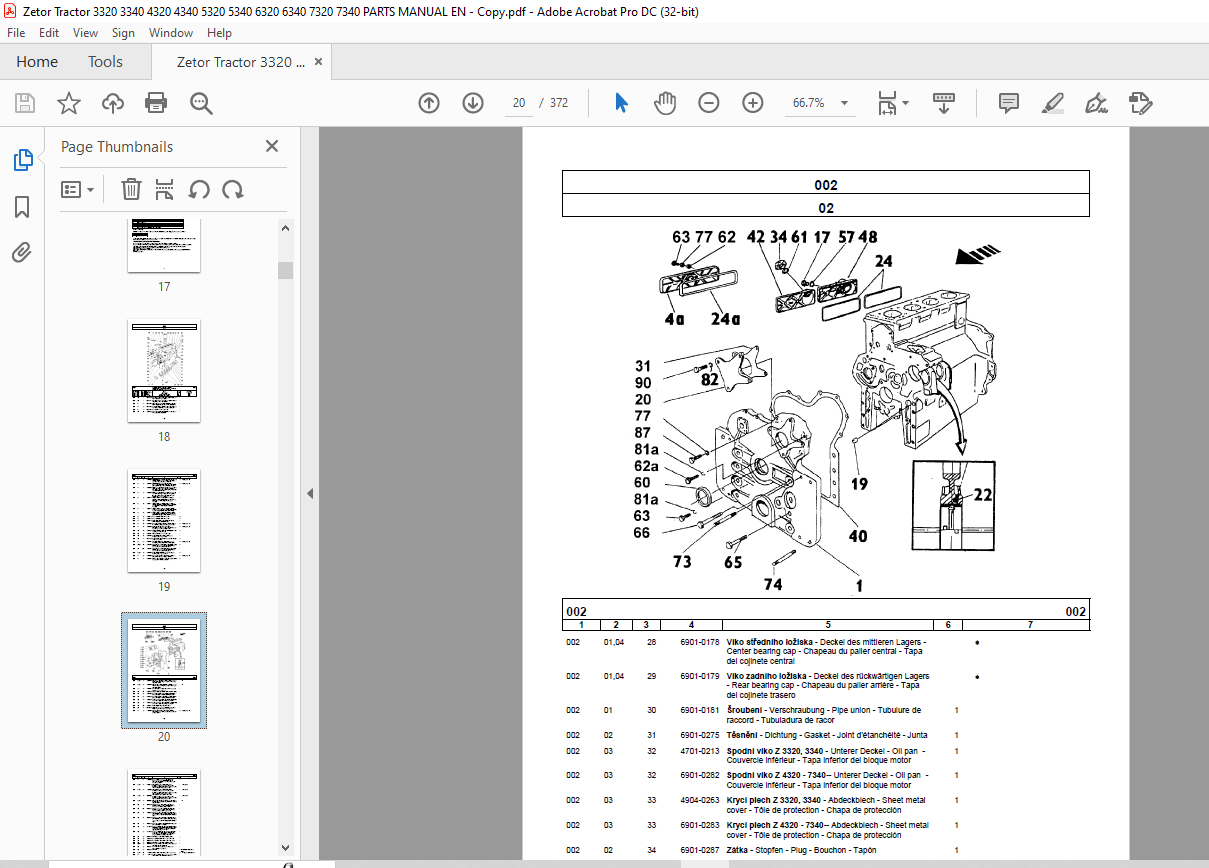Image resolution: width=1209 pixels, height=868 pixels.
Task: Expand the fit page dropdown arrow
Action: tap(906, 103)
